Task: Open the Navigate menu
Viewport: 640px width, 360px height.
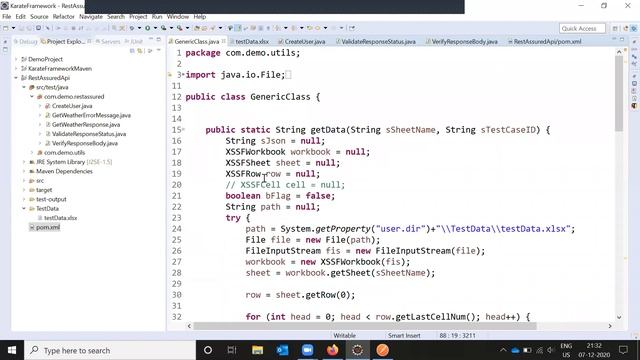Action: click(91, 17)
